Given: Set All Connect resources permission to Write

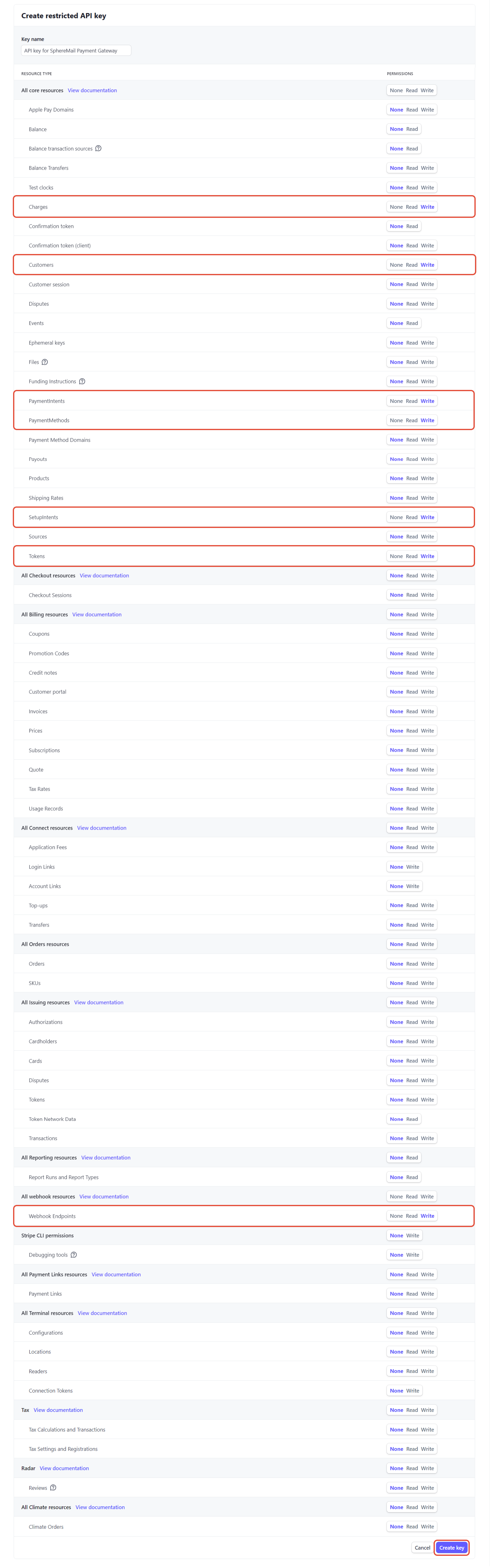Looking at the screenshot, I should pos(427,828).
